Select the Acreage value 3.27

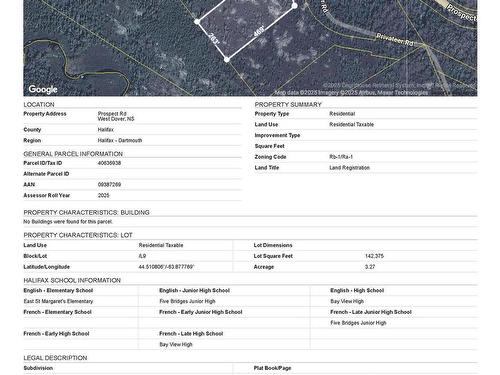[370, 267]
